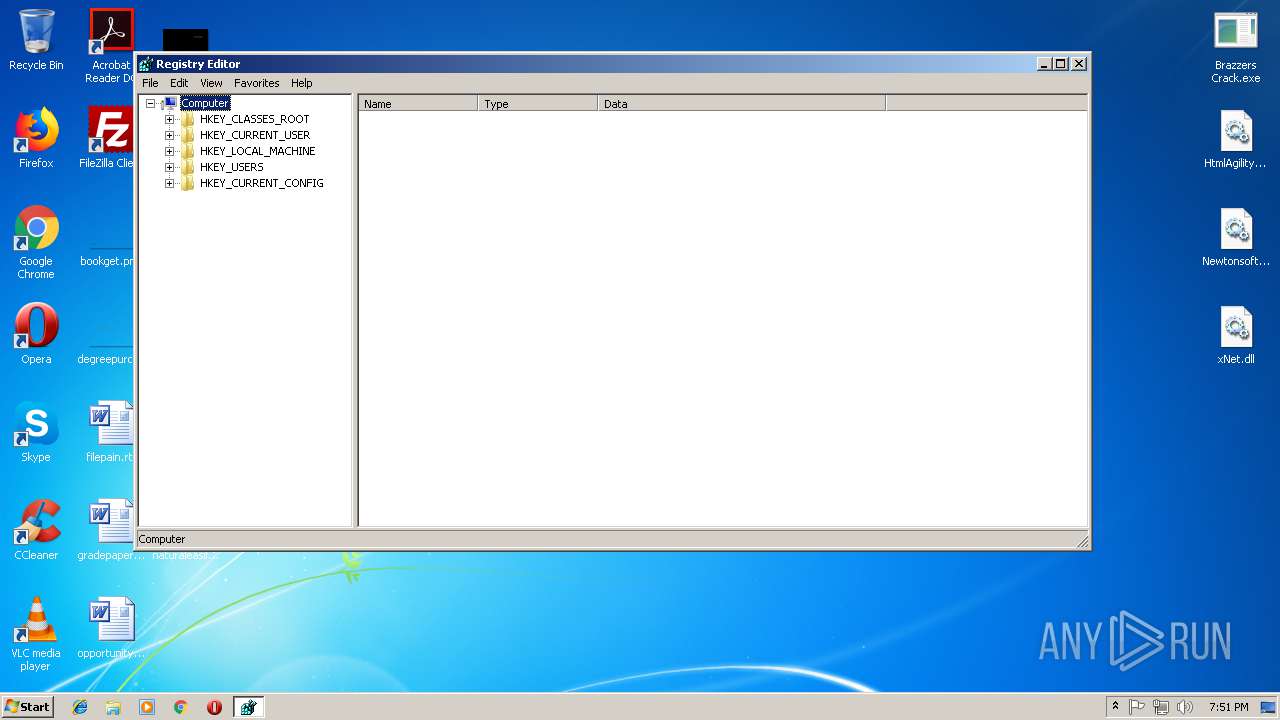The height and width of the screenshot is (720, 1280).
Task: Select the HKEY_CURRENT_CONFIG label
Action: click(x=261, y=183)
